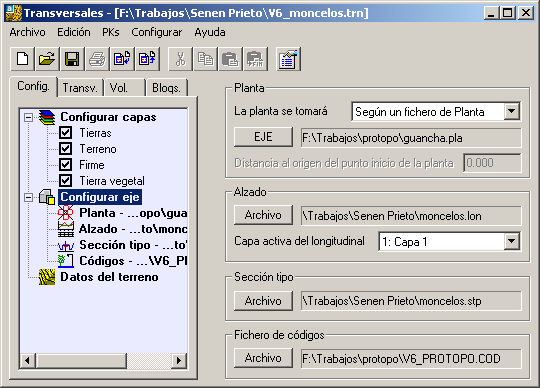Click the stacked layers icon of Configurar capas
The width and height of the screenshot is (540, 388).
(47, 117)
